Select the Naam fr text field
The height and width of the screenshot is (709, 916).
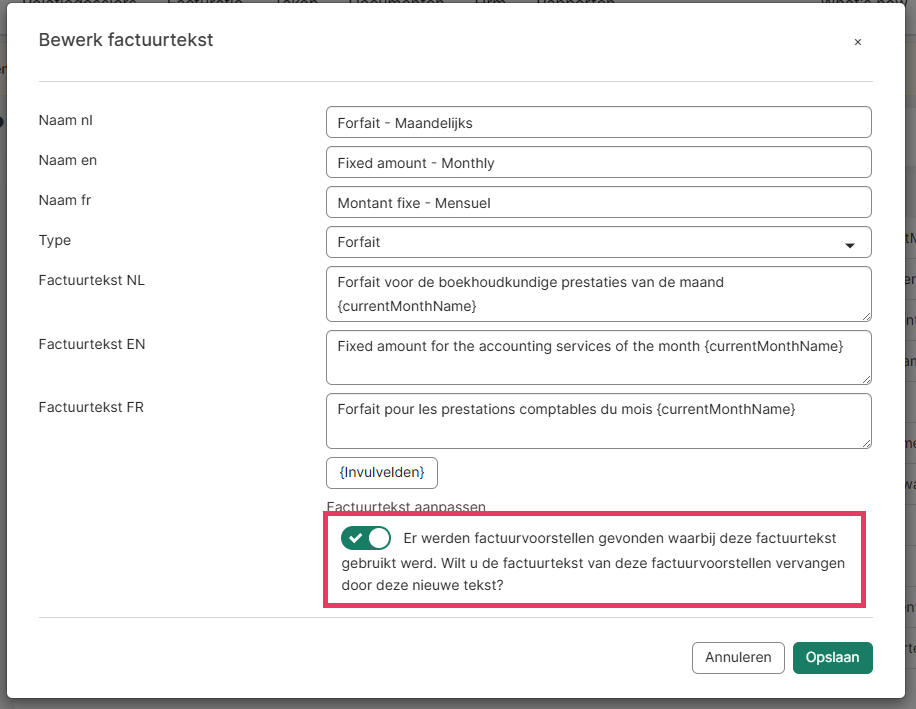tap(598, 202)
